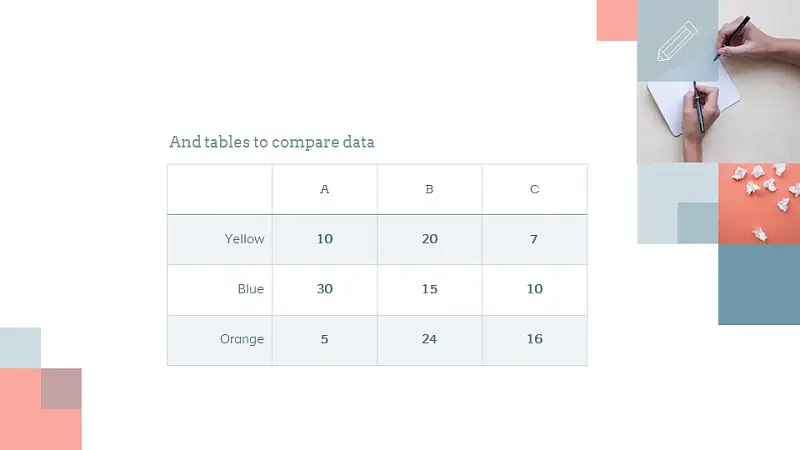The image size is (800, 450).
Task: Click the cell showing 16
Action: tap(535, 340)
